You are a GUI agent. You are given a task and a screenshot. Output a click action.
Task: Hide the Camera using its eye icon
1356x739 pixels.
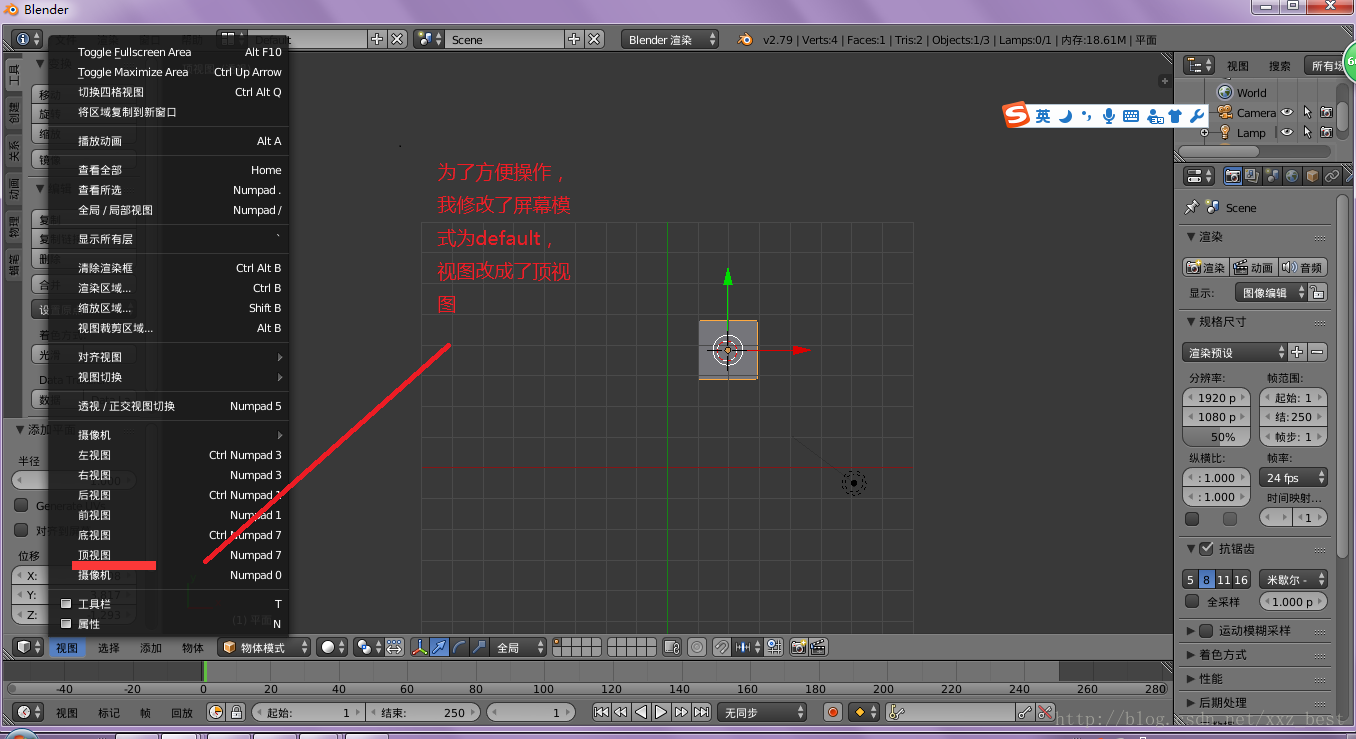[x=1287, y=113]
